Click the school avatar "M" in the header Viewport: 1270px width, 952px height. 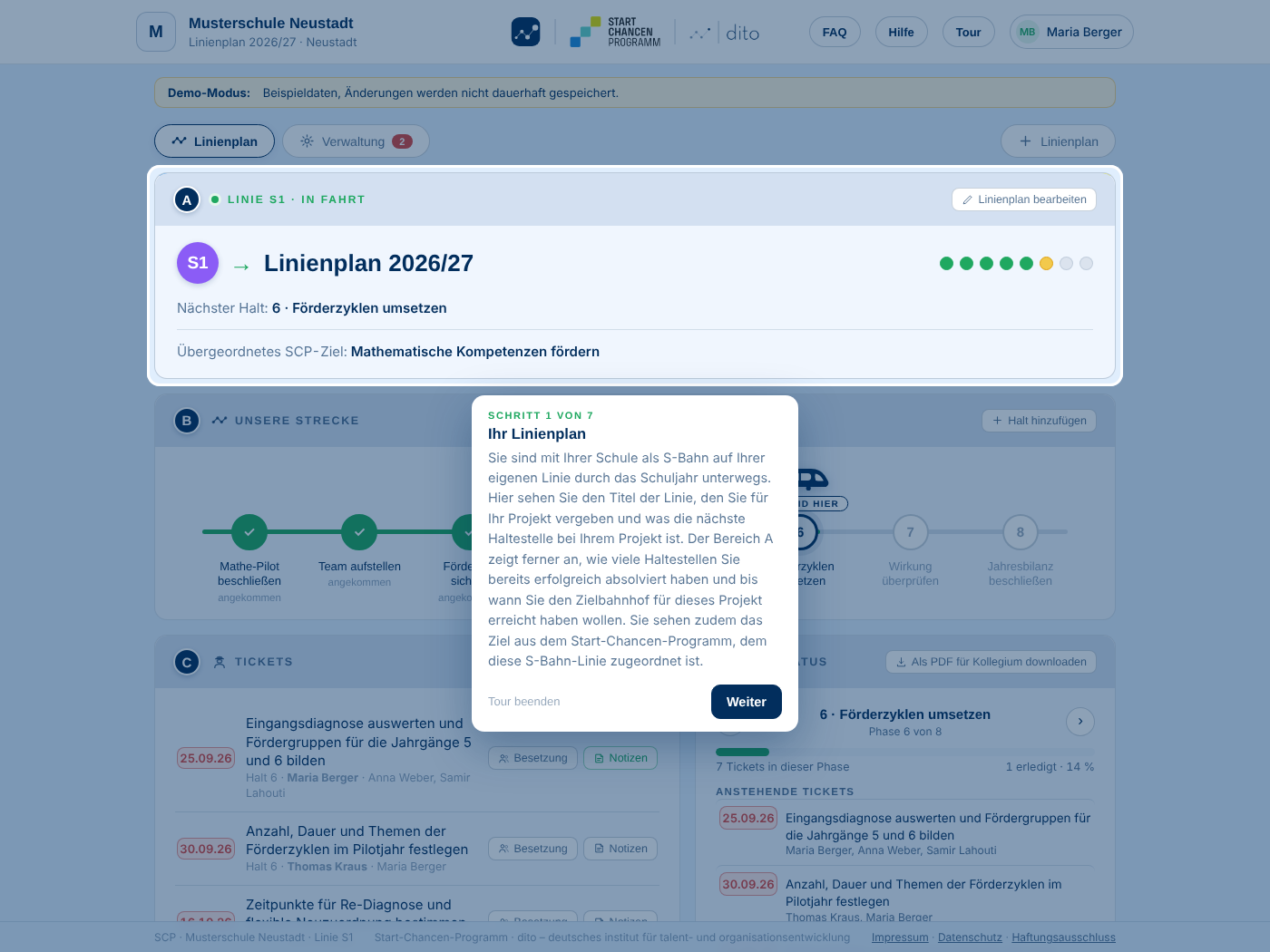(x=156, y=32)
